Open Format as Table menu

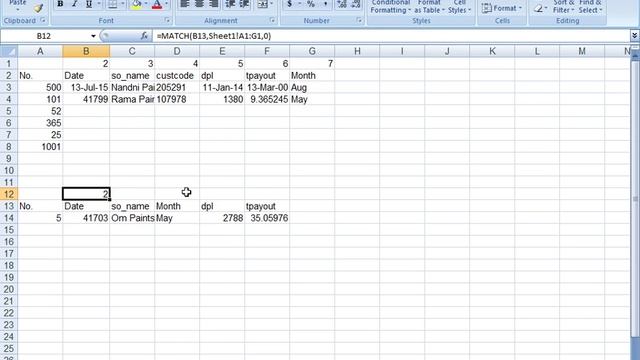point(429,7)
